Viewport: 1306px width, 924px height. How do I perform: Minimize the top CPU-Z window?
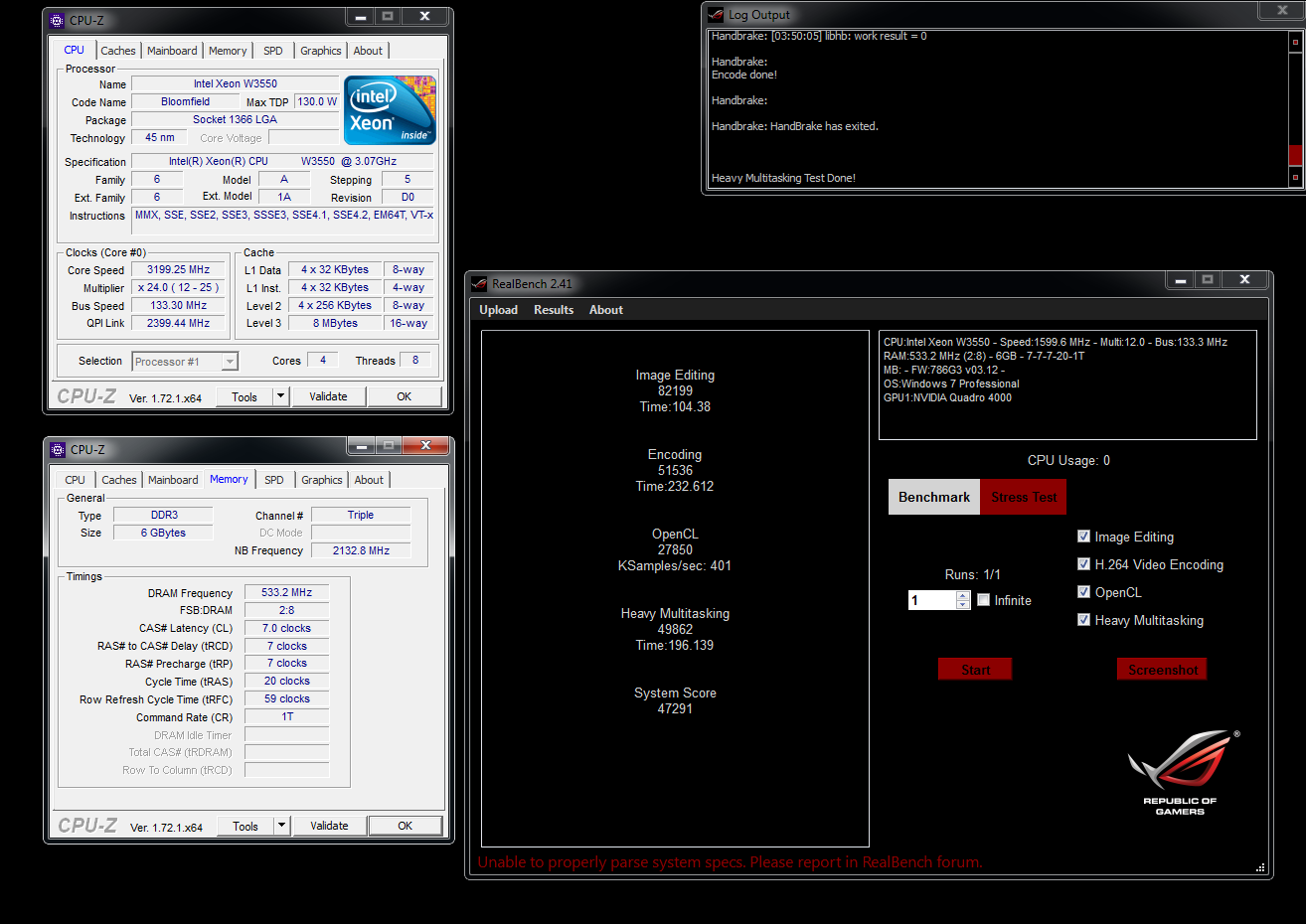click(360, 17)
